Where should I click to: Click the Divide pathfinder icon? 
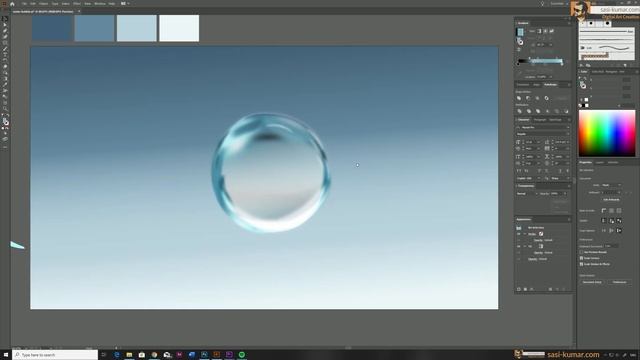519,111
